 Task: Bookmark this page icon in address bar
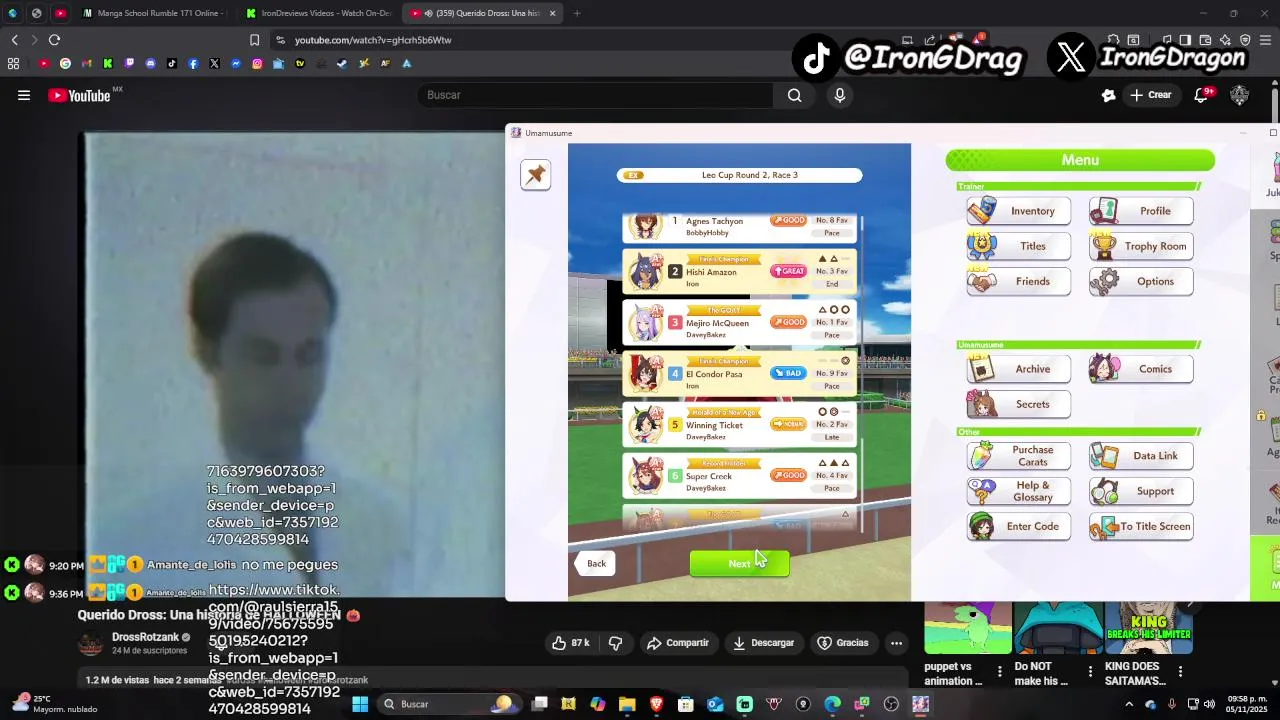(254, 40)
